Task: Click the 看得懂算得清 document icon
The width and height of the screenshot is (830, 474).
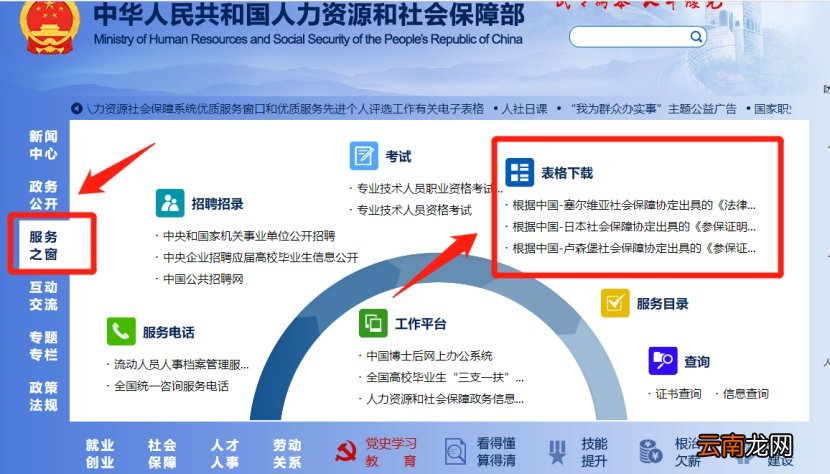Action: [455, 452]
